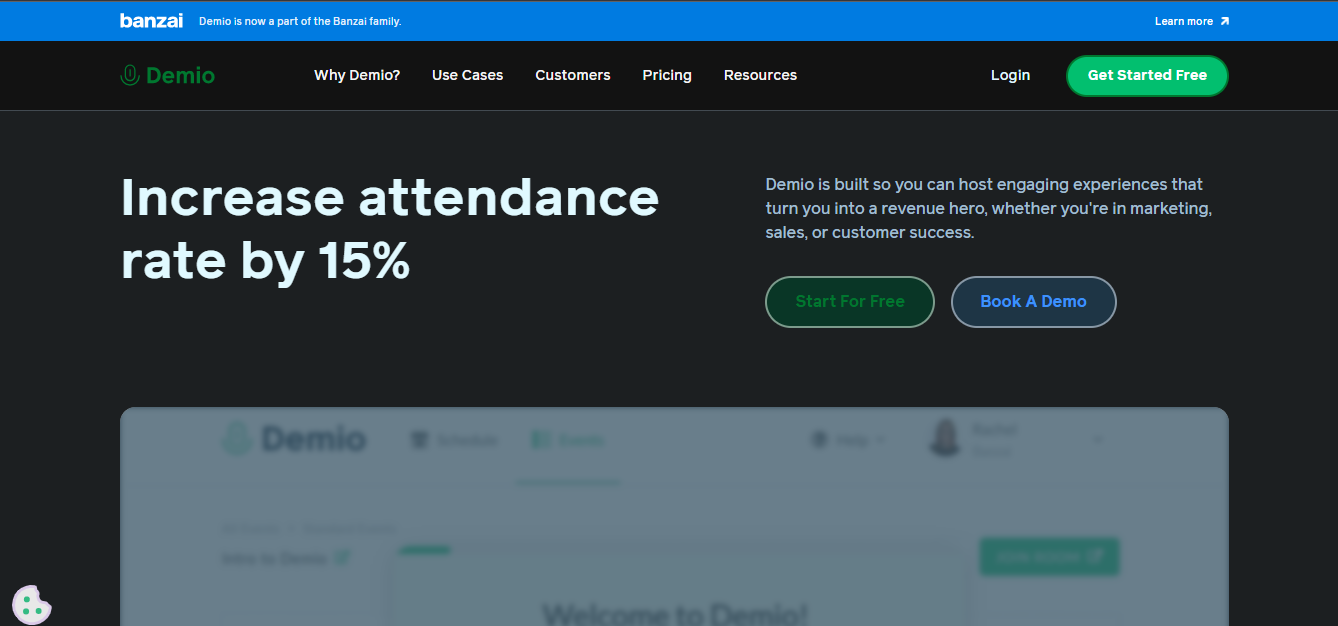
Task: Open the Customers menu item
Action: pyautogui.click(x=573, y=75)
